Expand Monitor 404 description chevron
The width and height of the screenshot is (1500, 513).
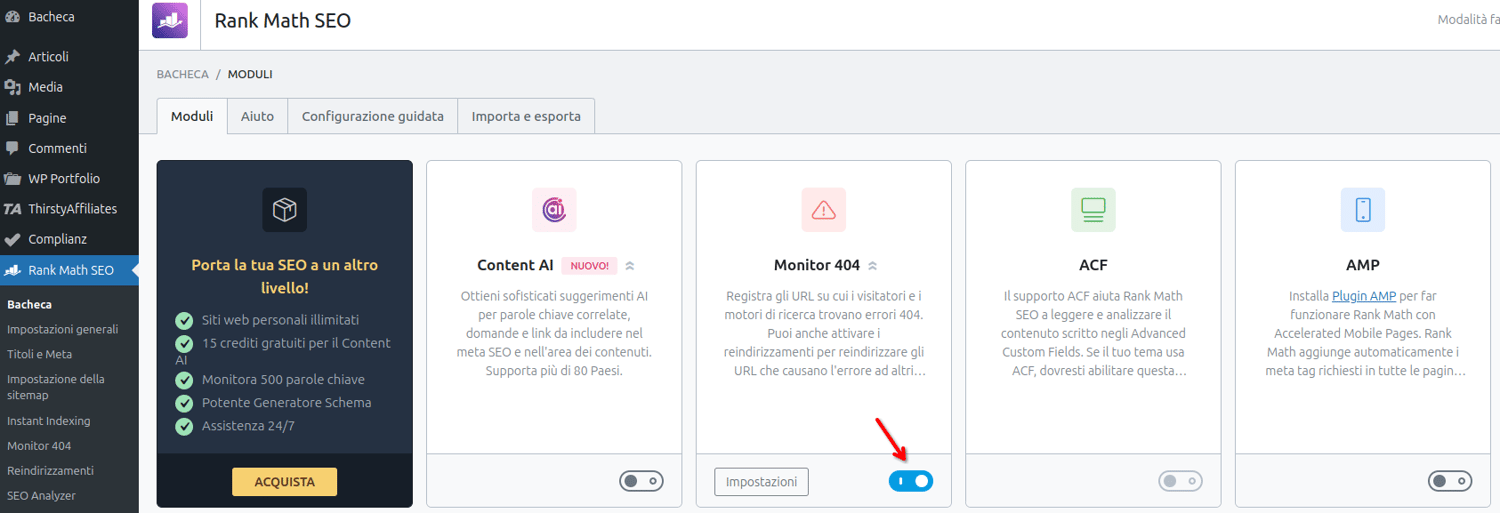(x=872, y=266)
